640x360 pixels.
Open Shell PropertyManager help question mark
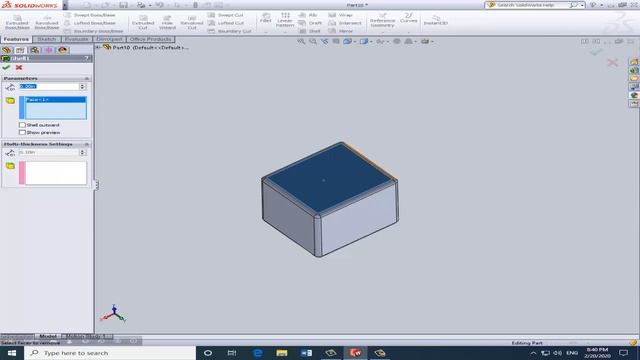pyautogui.click(x=87, y=58)
